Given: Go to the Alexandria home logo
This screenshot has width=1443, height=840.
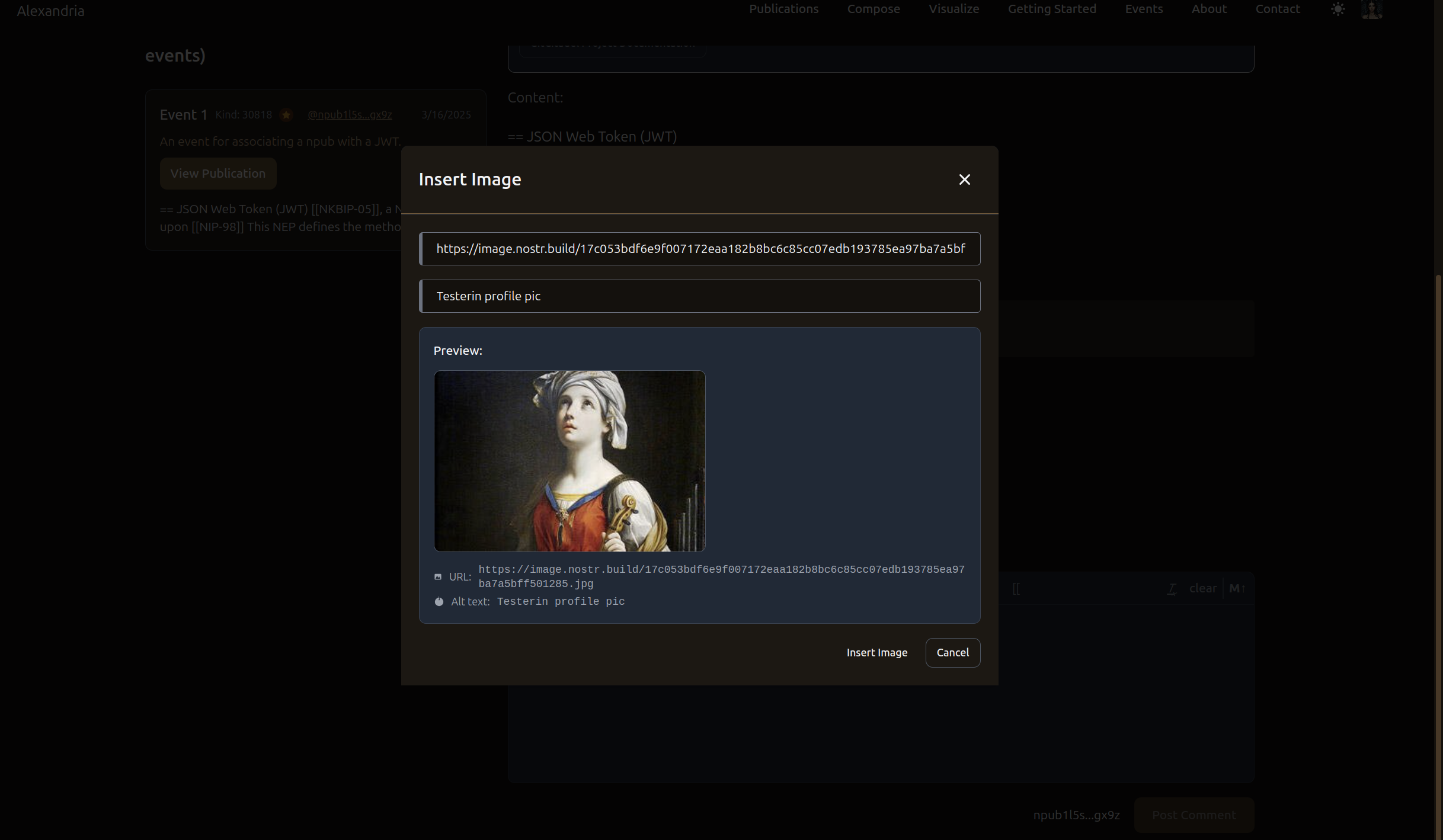Looking at the screenshot, I should click(50, 11).
